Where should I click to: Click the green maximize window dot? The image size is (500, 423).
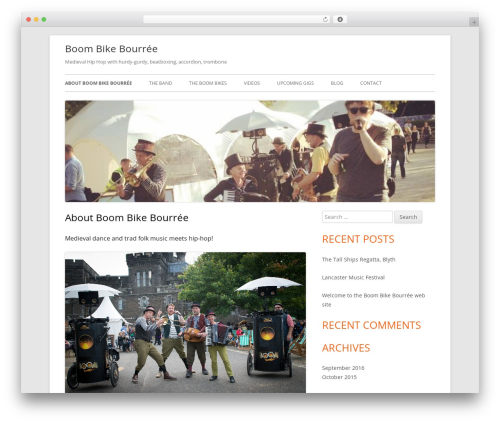pos(44,20)
